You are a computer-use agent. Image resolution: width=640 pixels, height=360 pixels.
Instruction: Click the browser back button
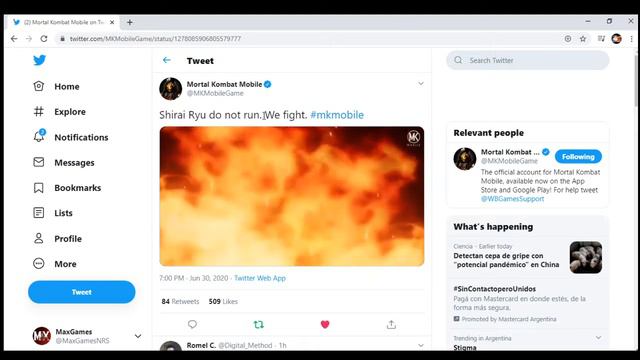point(14,39)
